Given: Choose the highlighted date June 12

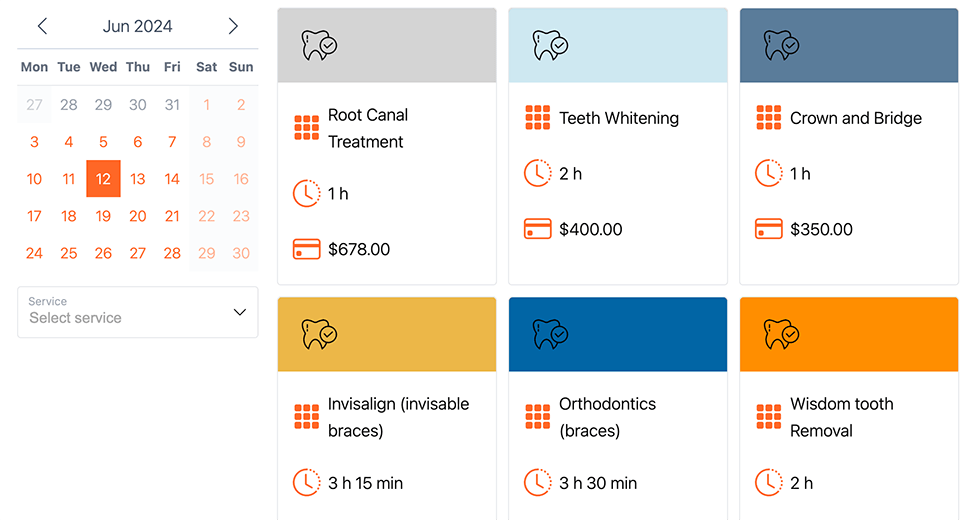Looking at the screenshot, I should pyautogui.click(x=103, y=179).
